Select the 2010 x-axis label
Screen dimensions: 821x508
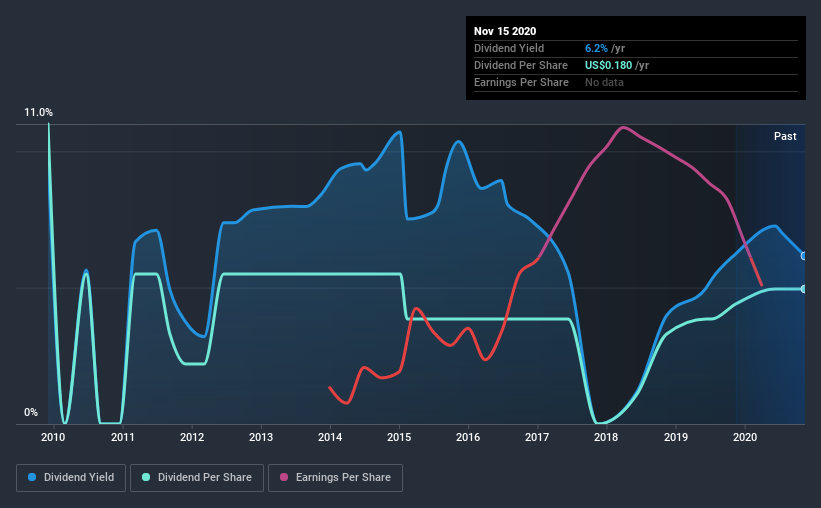click(x=53, y=437)
